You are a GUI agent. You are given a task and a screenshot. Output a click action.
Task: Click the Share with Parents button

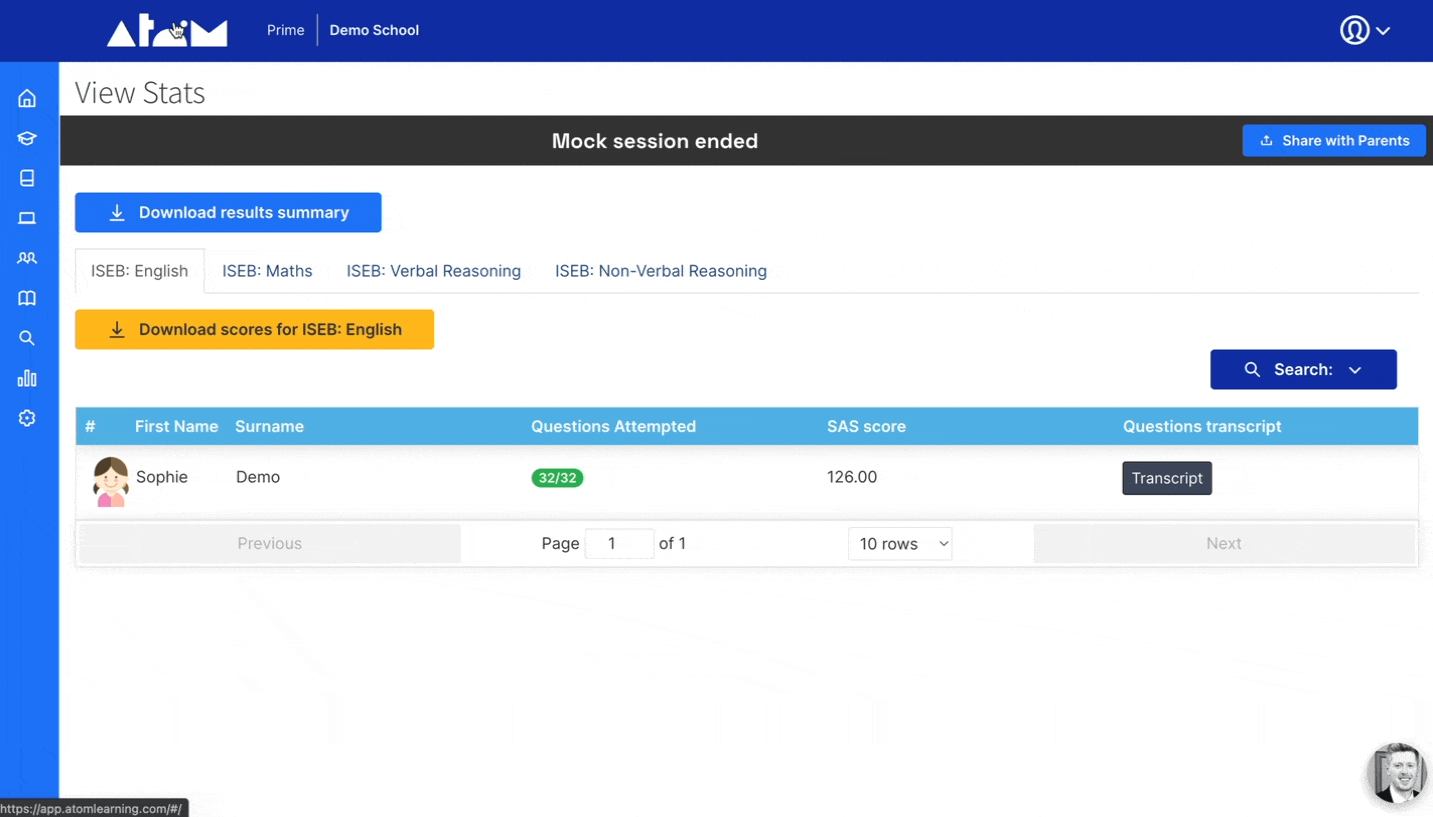pos(1333,140)
